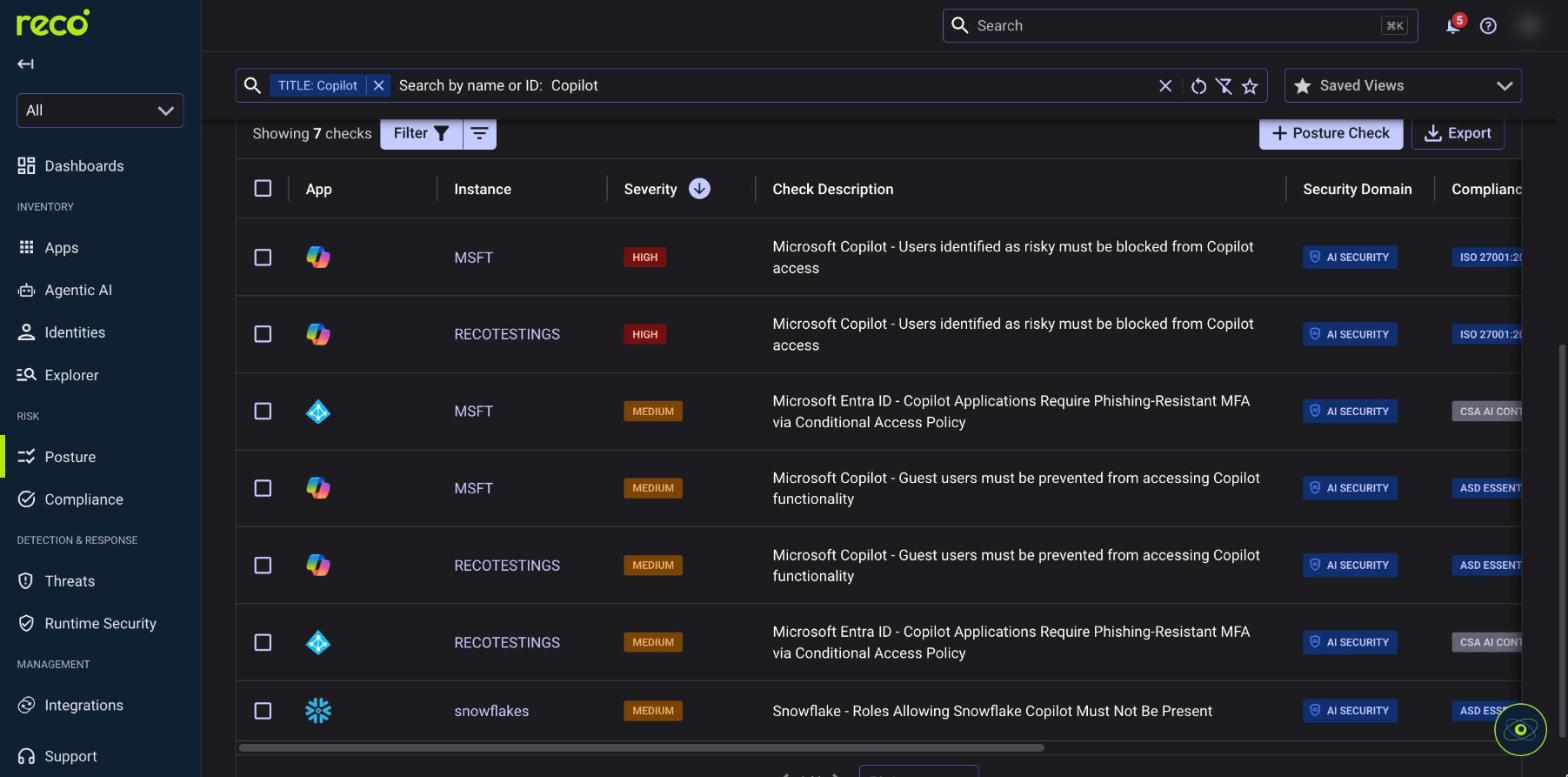
Task: Click the reset search refresh icon
Action: coord(1198,86)
